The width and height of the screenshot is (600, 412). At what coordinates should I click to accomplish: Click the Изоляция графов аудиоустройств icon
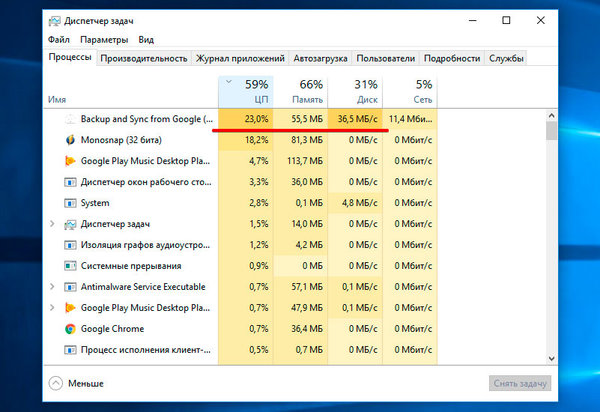[70, 245]
